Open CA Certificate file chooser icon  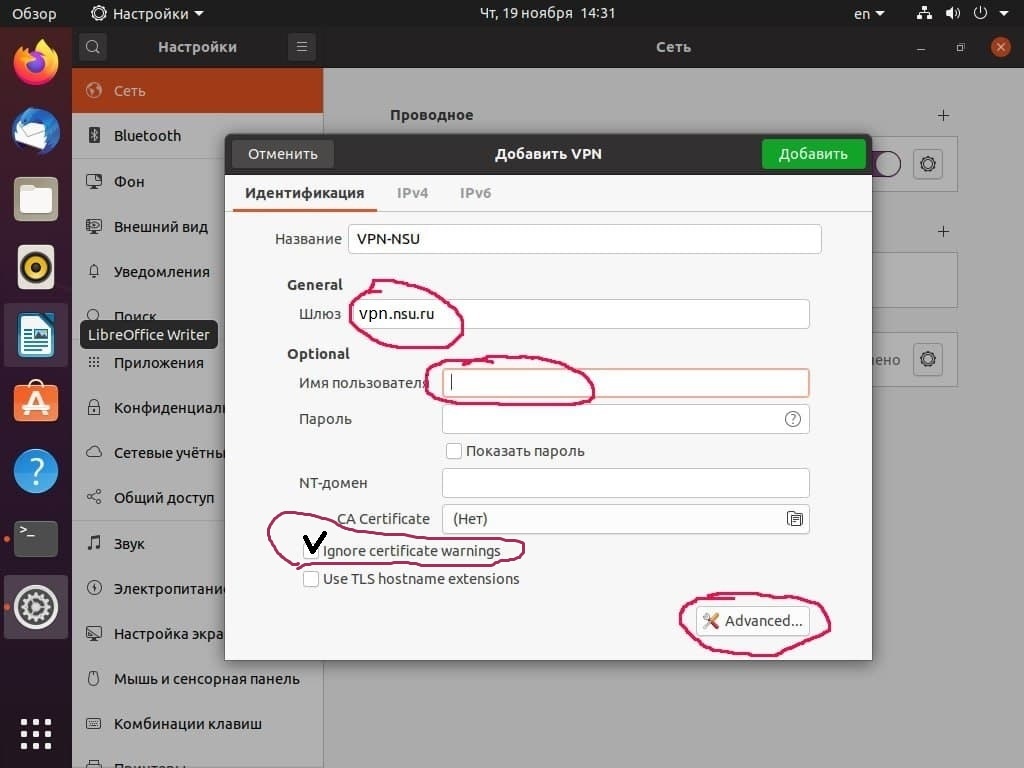pos(794,519)
